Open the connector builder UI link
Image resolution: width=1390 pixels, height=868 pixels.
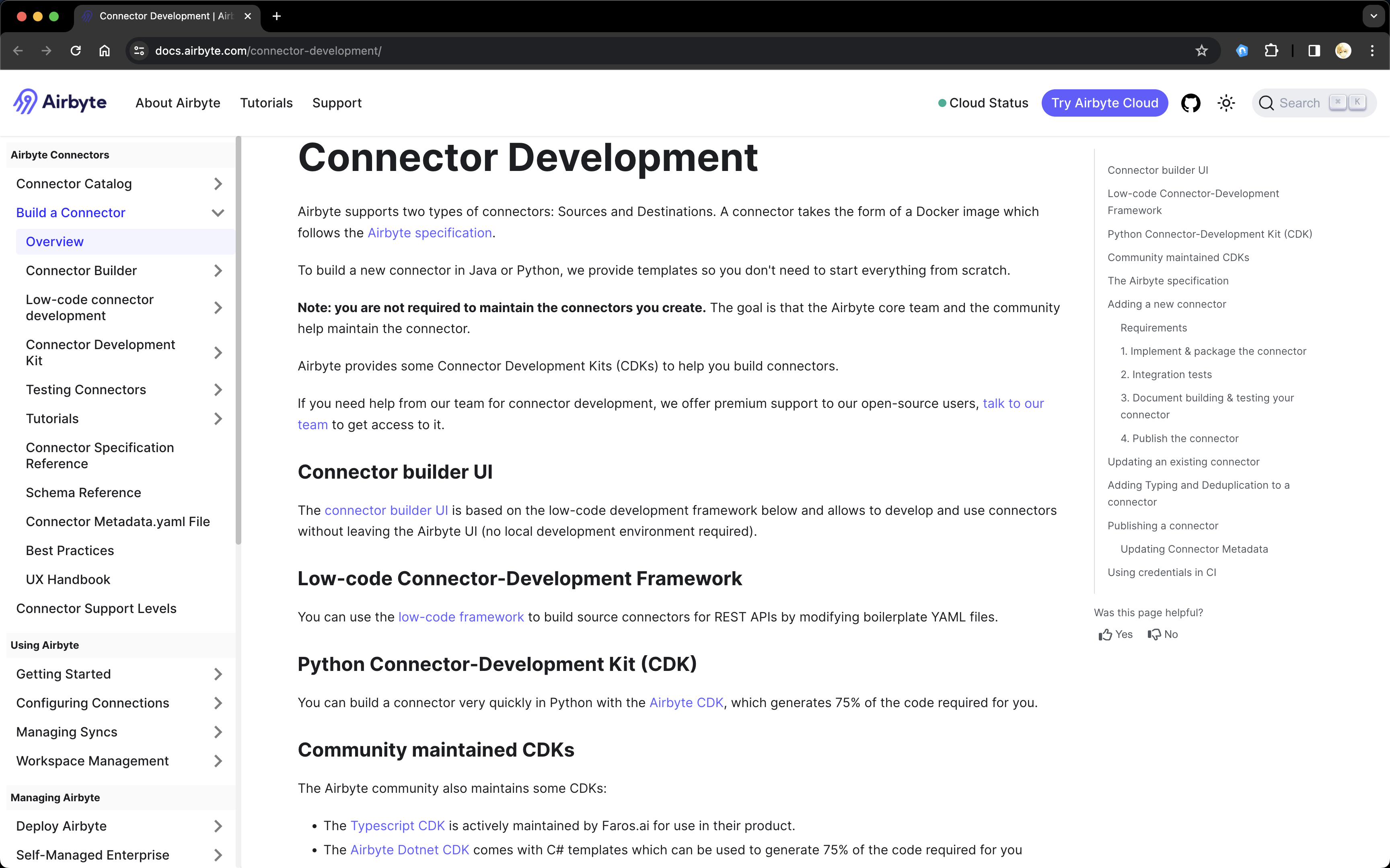click(x=386, y=510)
